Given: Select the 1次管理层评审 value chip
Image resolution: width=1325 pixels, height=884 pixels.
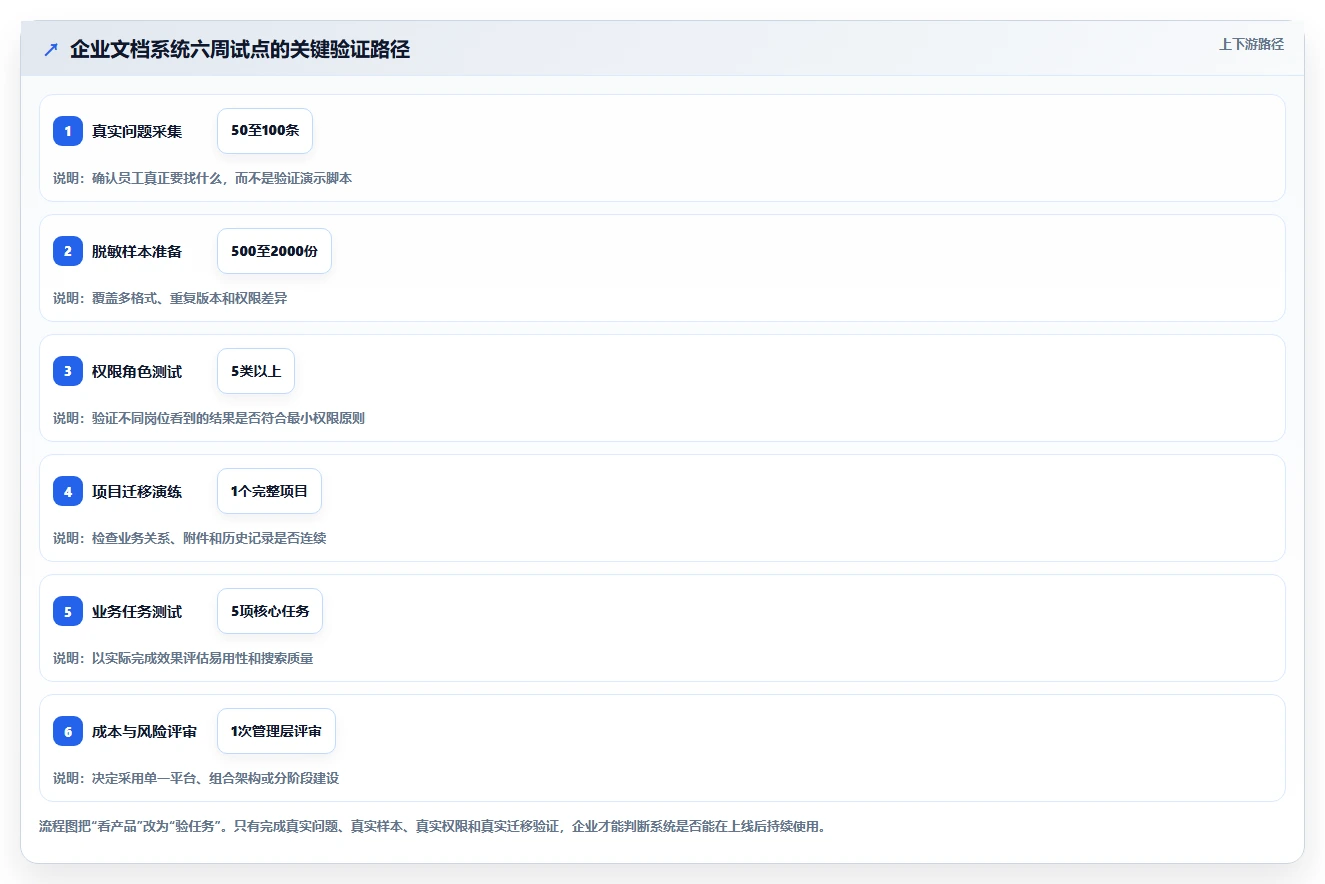Looking at the screenshot, I should tap(276, 731).
